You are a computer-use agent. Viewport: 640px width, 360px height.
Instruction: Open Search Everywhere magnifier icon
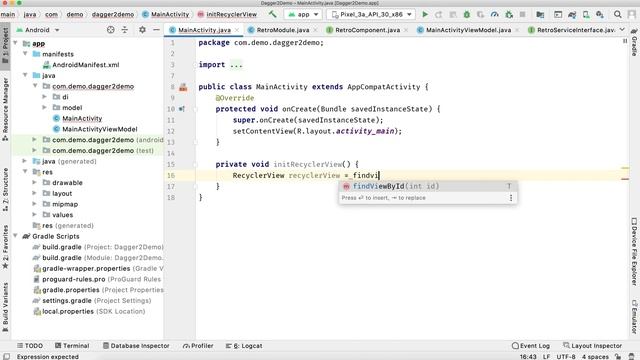point(618,14)
